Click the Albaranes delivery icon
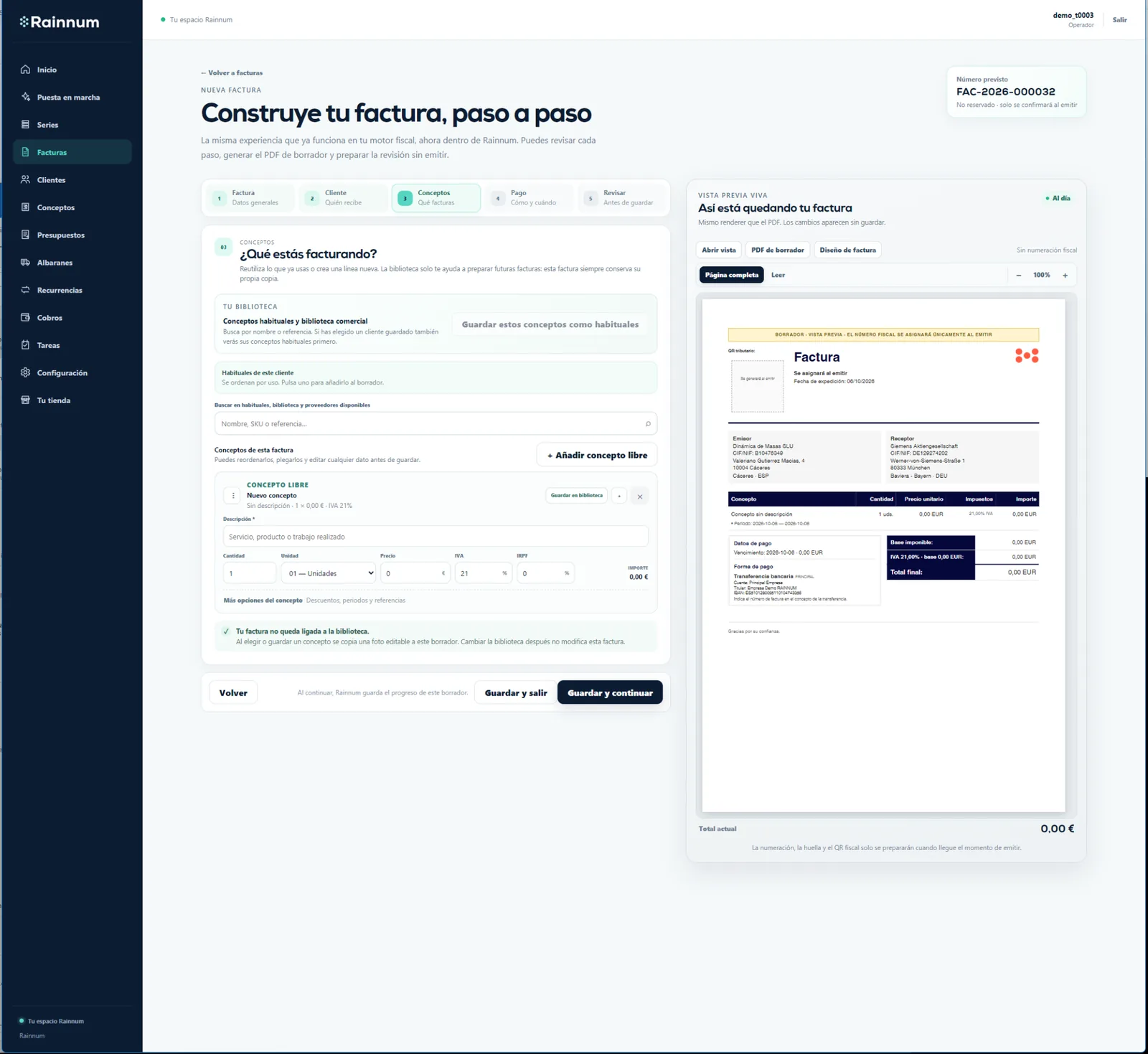Screen dimensions: 1148x1054 26,263
